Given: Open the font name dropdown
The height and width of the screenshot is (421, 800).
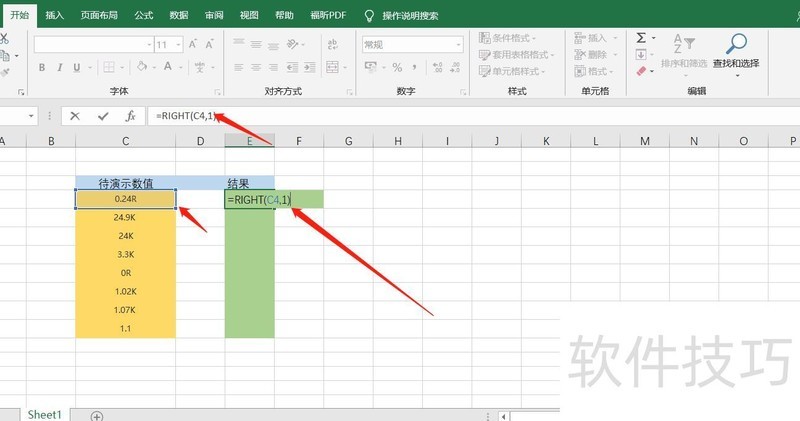Looking at the screenshot, I should [x=149, y=45].
